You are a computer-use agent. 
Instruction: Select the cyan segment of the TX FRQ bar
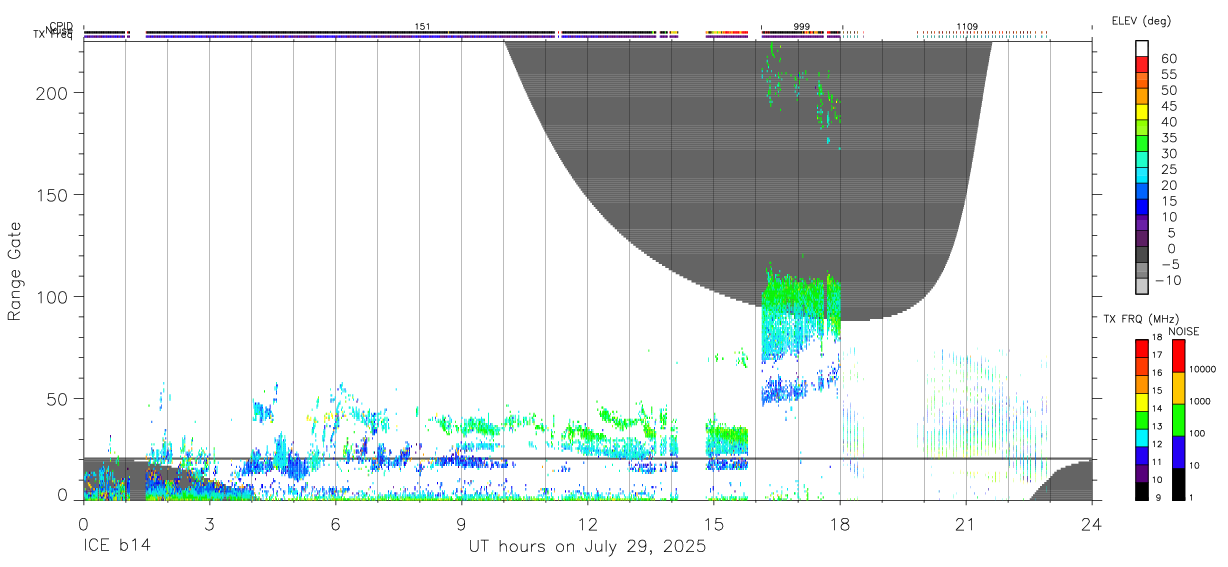tap(1142, 436)
